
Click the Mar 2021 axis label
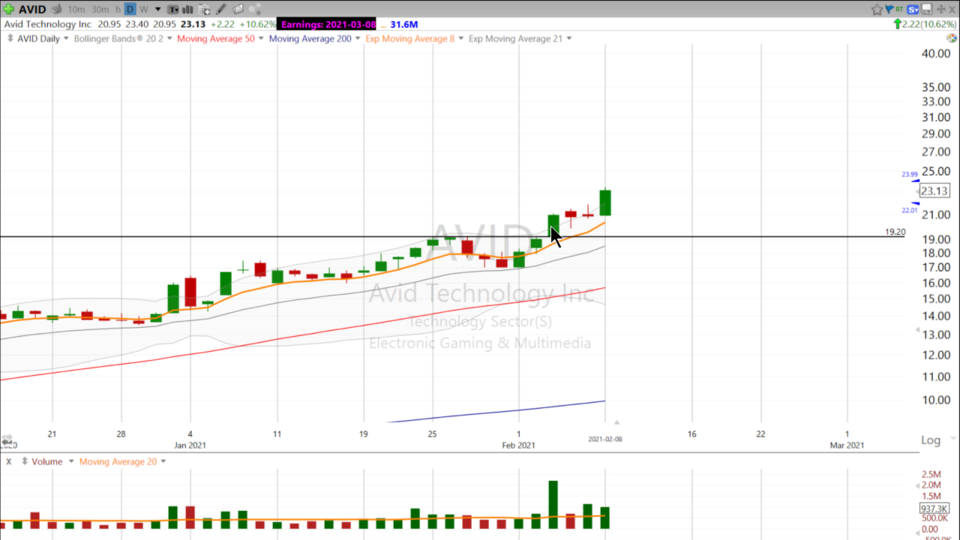(847, 445)
